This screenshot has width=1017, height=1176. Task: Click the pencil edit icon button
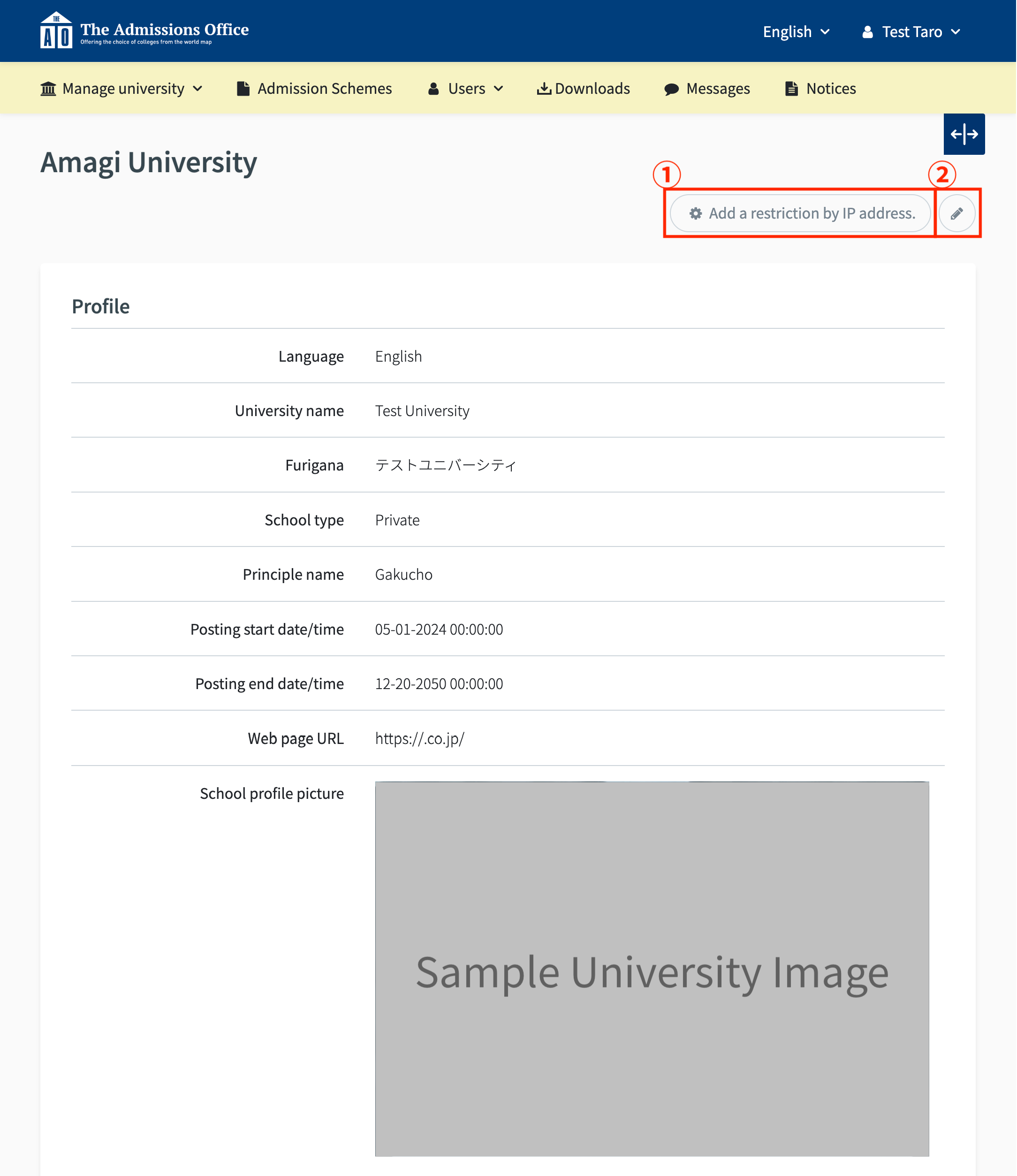click(x=956, y=213)
